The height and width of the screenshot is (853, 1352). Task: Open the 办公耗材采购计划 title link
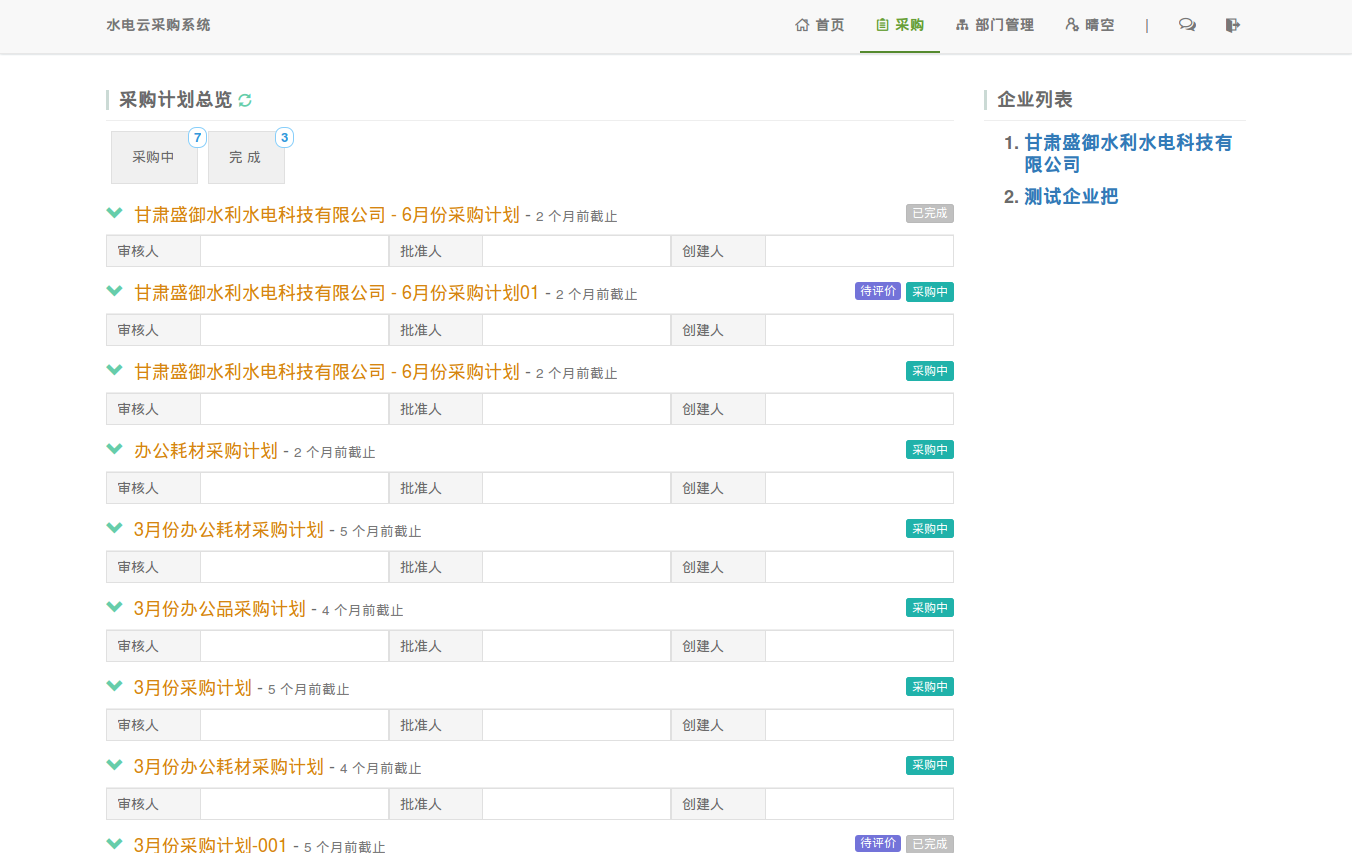206,451
